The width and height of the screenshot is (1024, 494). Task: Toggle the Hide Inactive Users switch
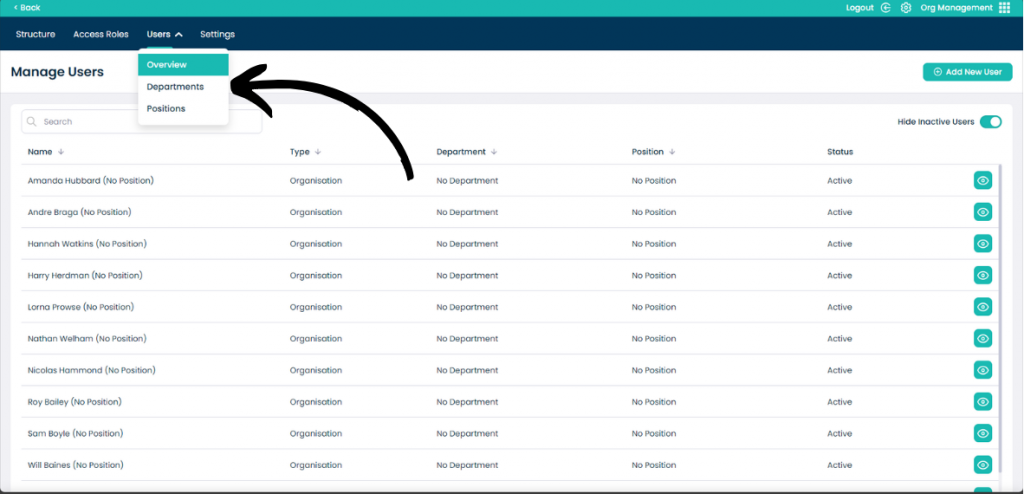click(x=990, y=122)
